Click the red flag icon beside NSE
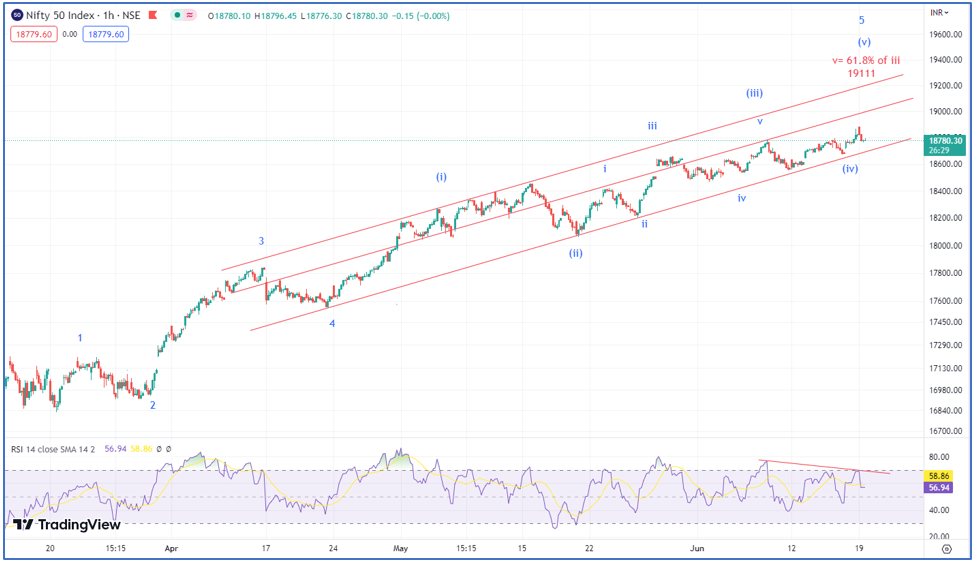This screenshot has height=564, width=976. tap(153, 15)
